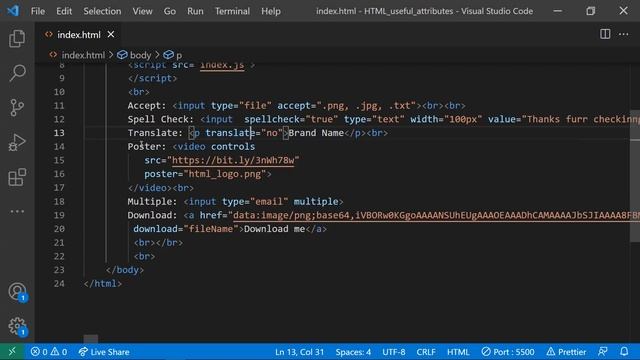Open the View menu
This screenshot has width=640, height=360.
click(x=142, y=11)
